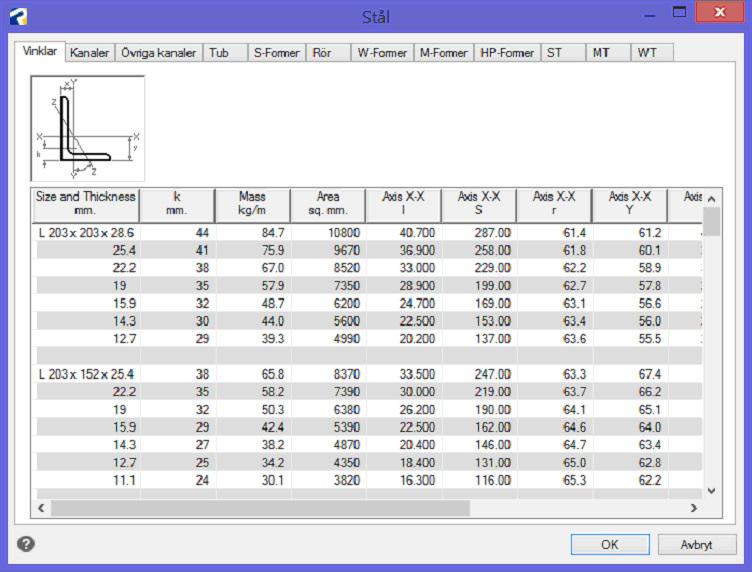Cancel with the Avbryt button

[697, 545]
